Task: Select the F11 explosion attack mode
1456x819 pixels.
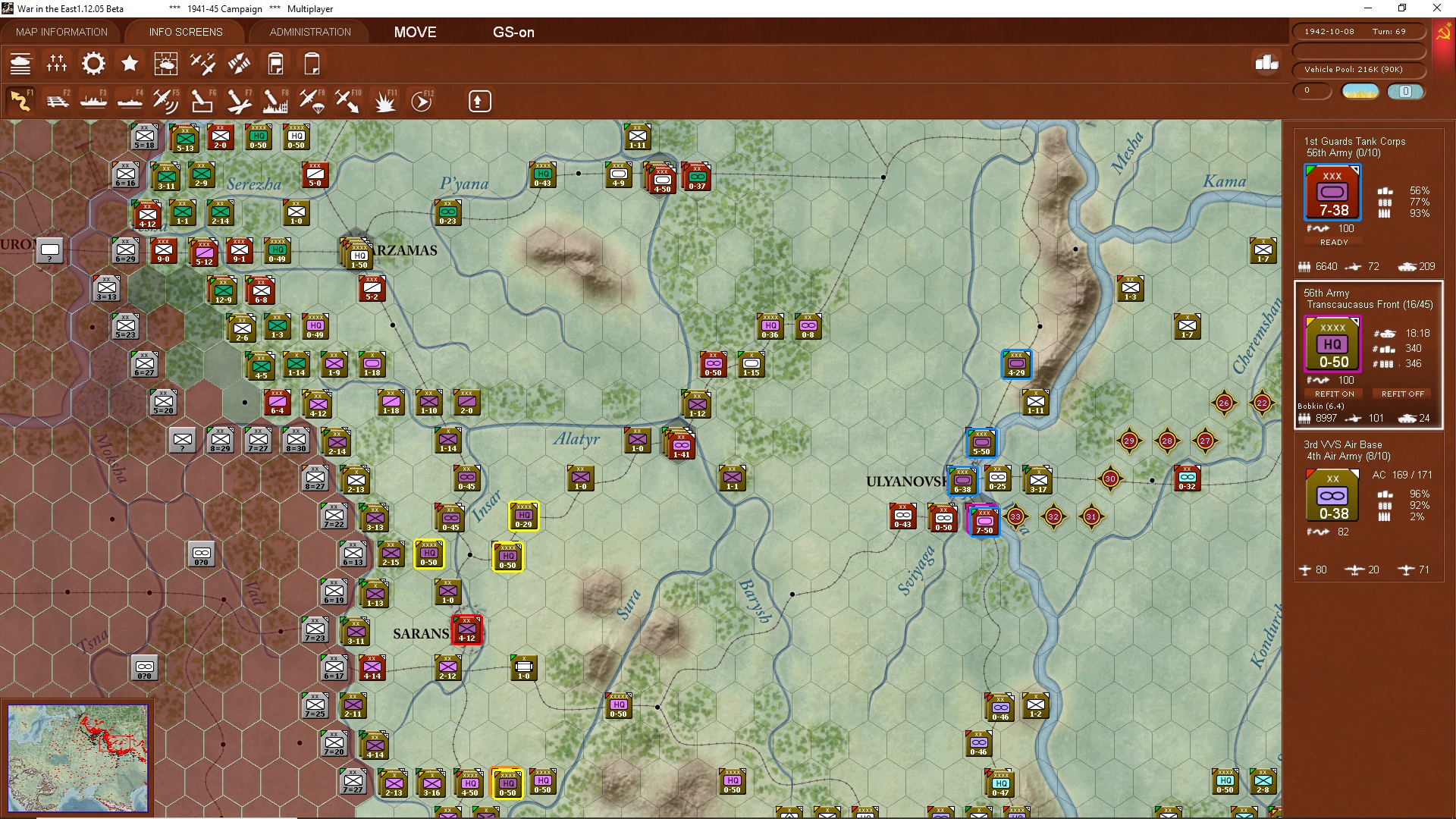Action: tap(384, 101)
